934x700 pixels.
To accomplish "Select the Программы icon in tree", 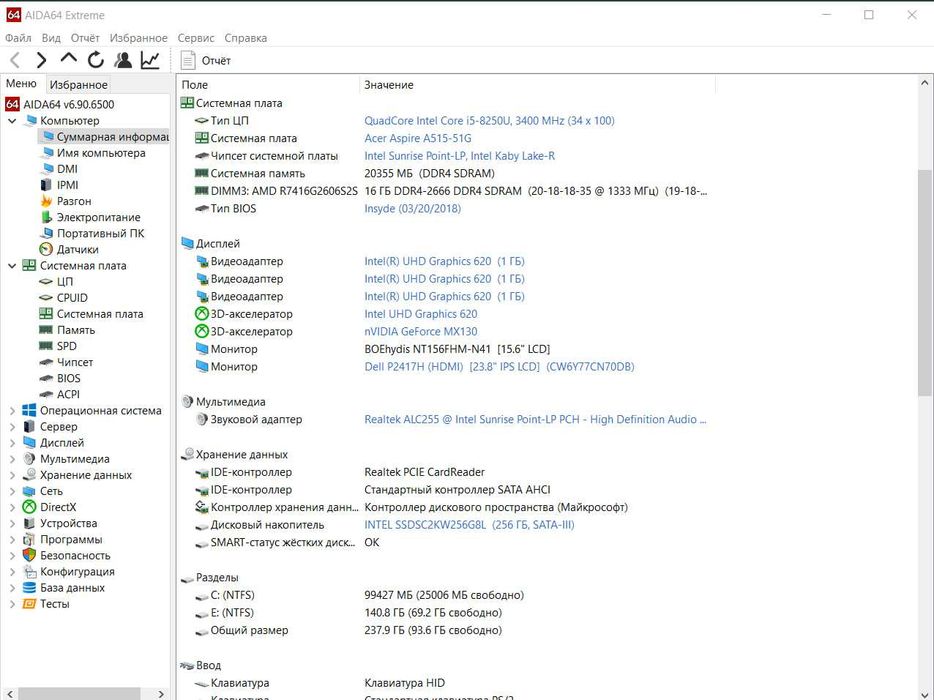I will [29, 539].
